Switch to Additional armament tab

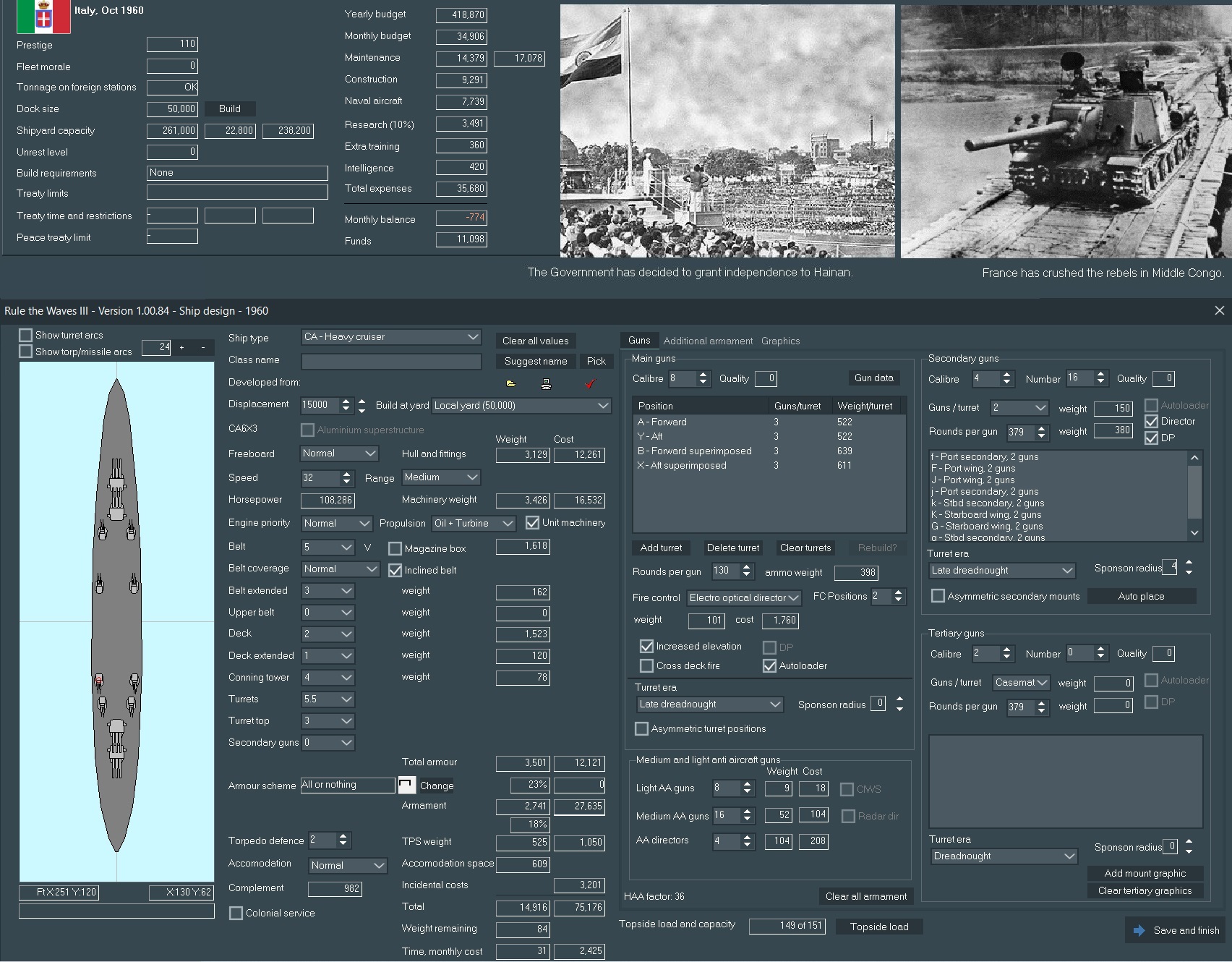tap(708, 341)
